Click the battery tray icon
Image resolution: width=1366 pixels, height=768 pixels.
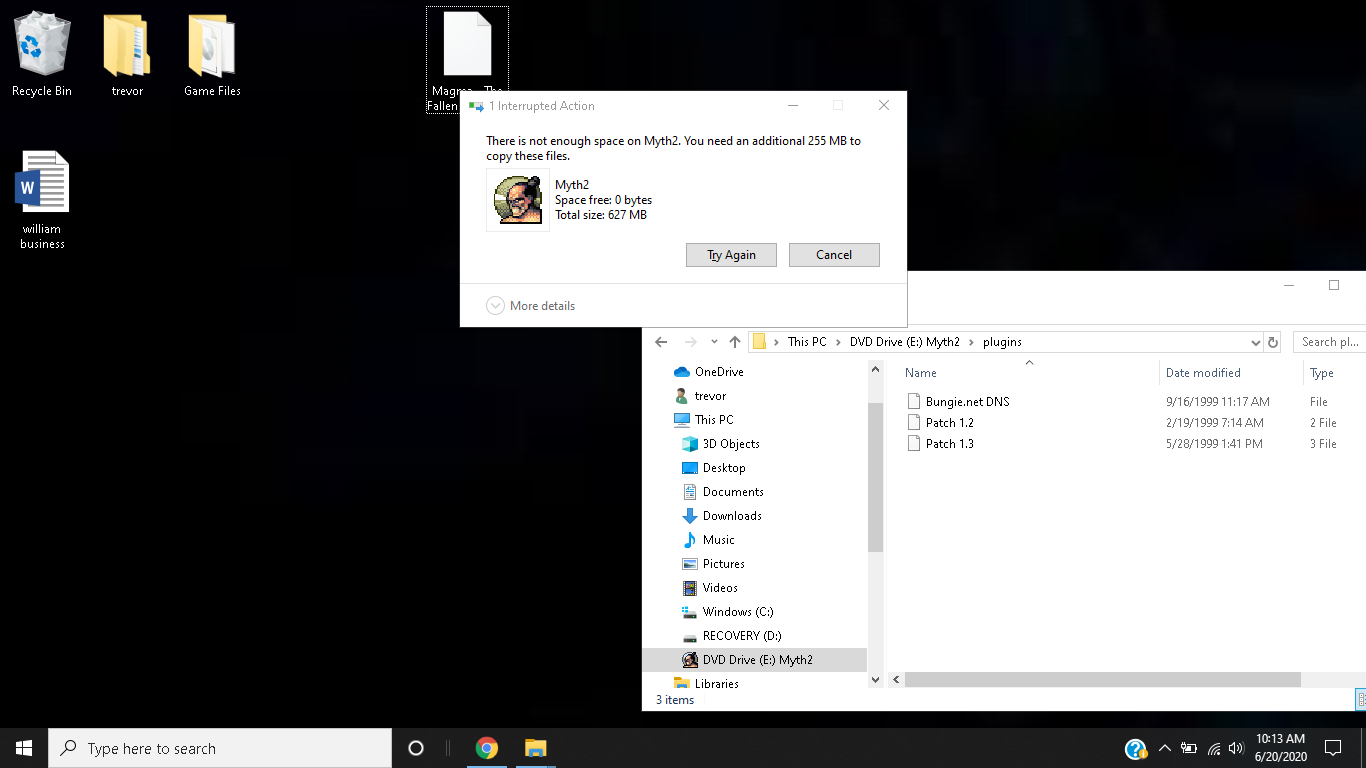tap(1189, 748)
